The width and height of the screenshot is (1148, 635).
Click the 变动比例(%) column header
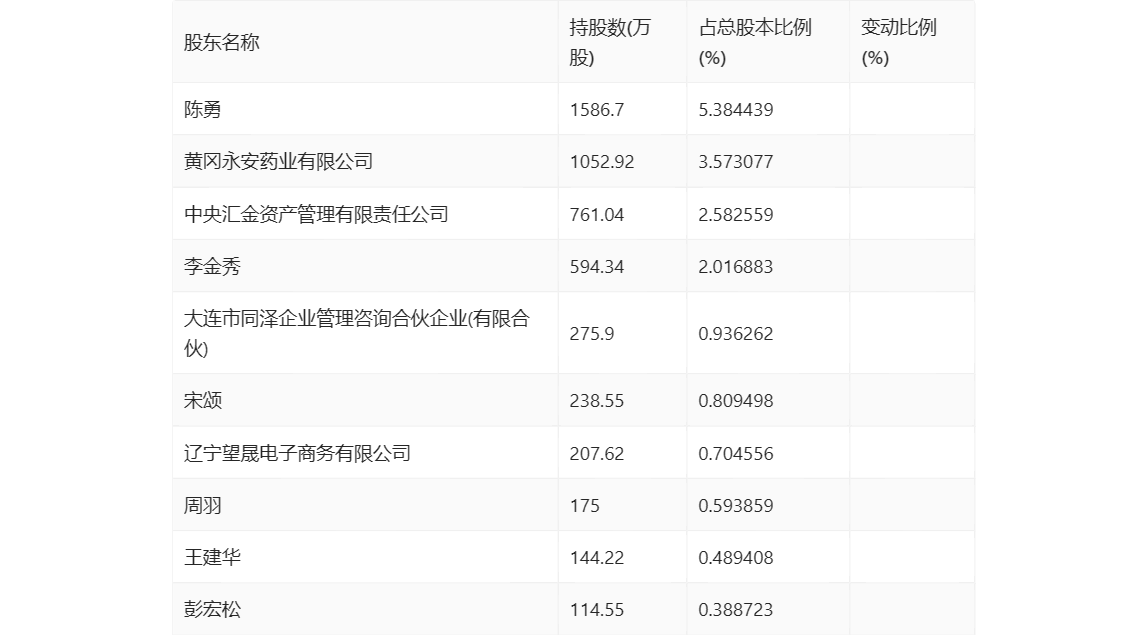[x=898, y=42]
